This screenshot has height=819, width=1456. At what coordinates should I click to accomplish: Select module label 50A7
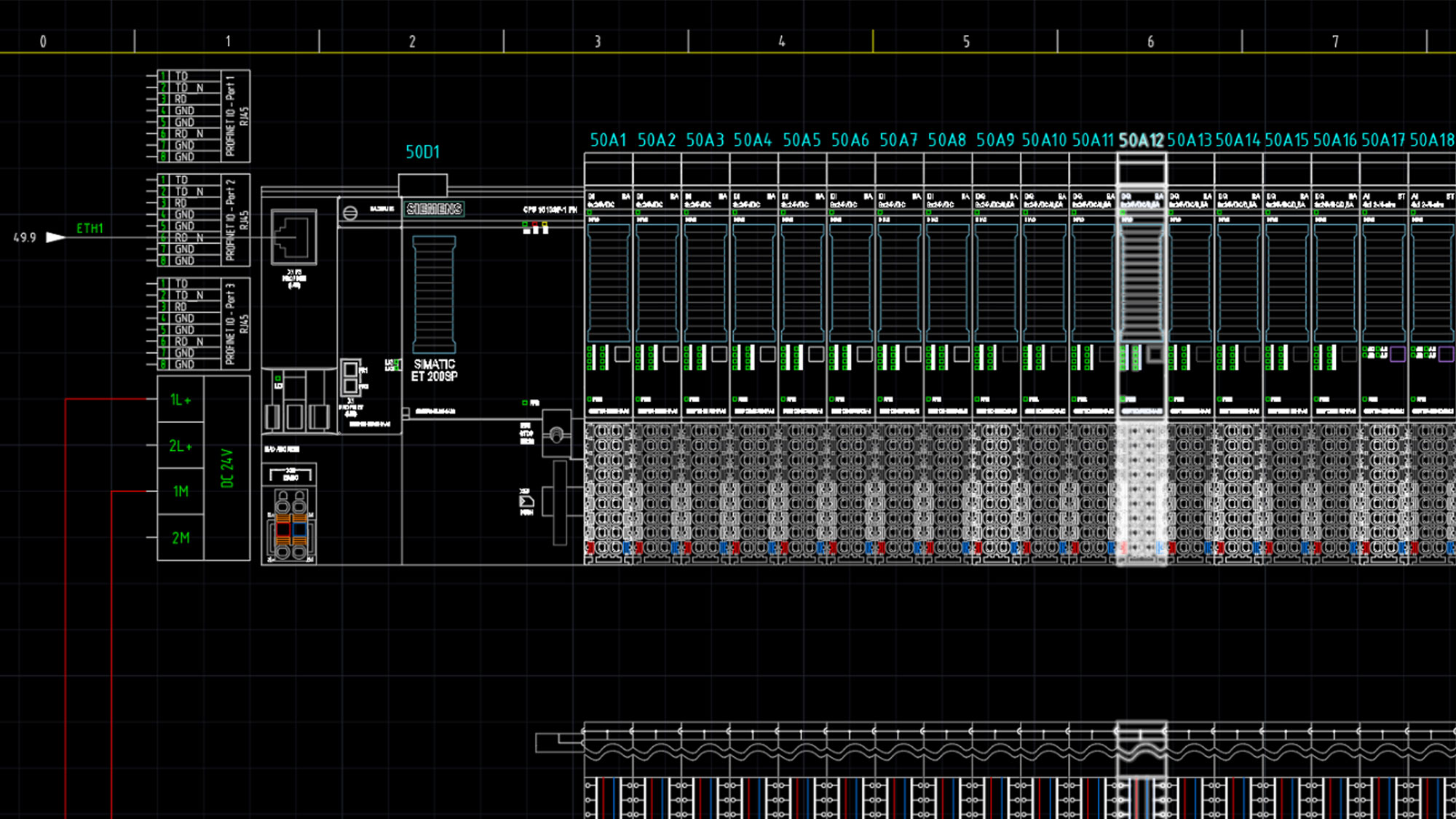pyautogui.click(x=898, y=140)
